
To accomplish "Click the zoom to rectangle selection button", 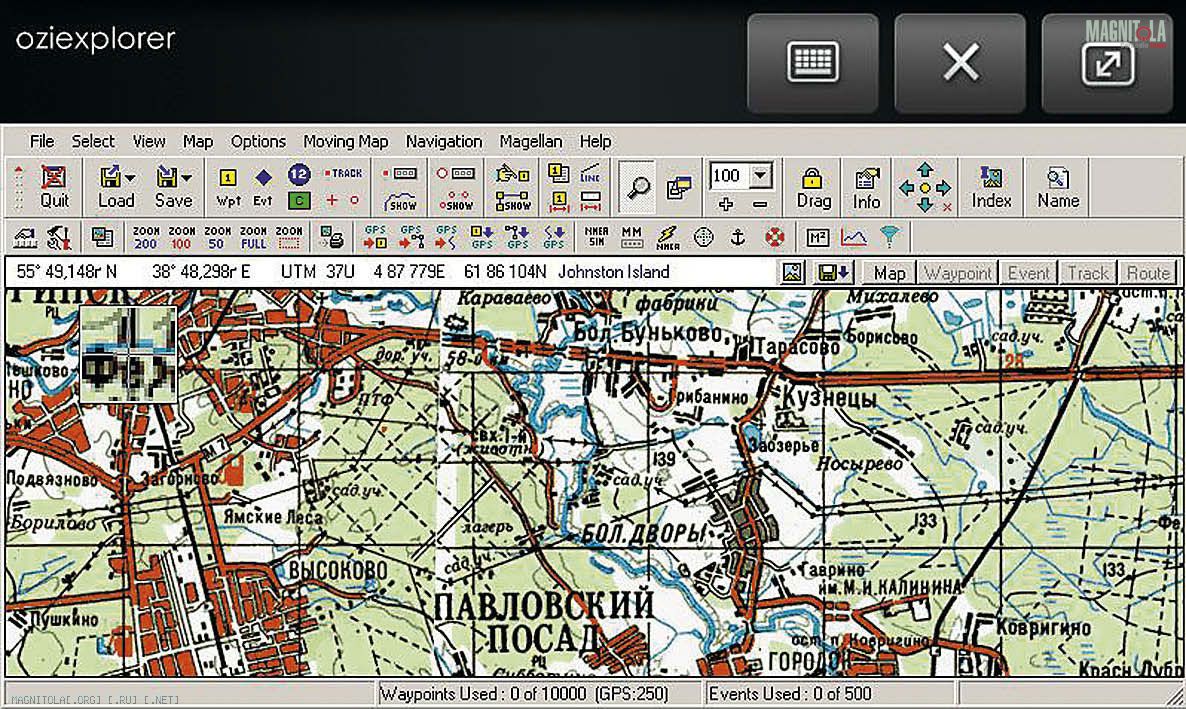I will [289, 237].
